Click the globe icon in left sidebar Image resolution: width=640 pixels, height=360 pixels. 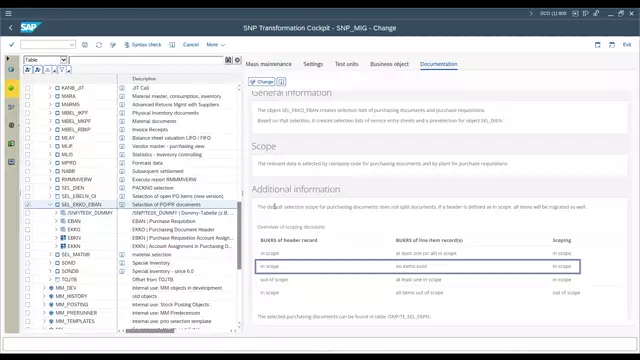(11, 70)
